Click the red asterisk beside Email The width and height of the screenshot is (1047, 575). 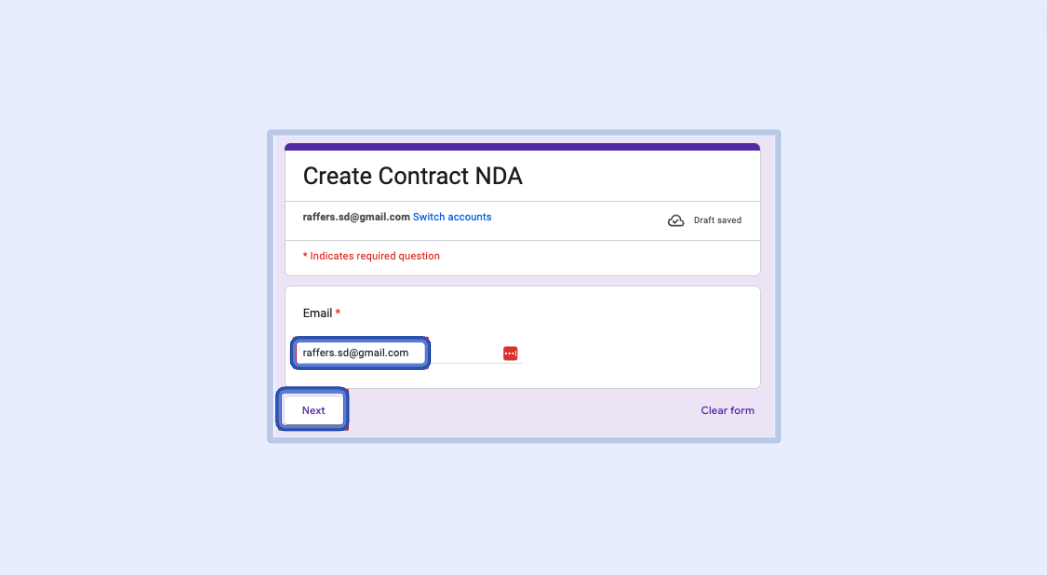tap(338, 313)
